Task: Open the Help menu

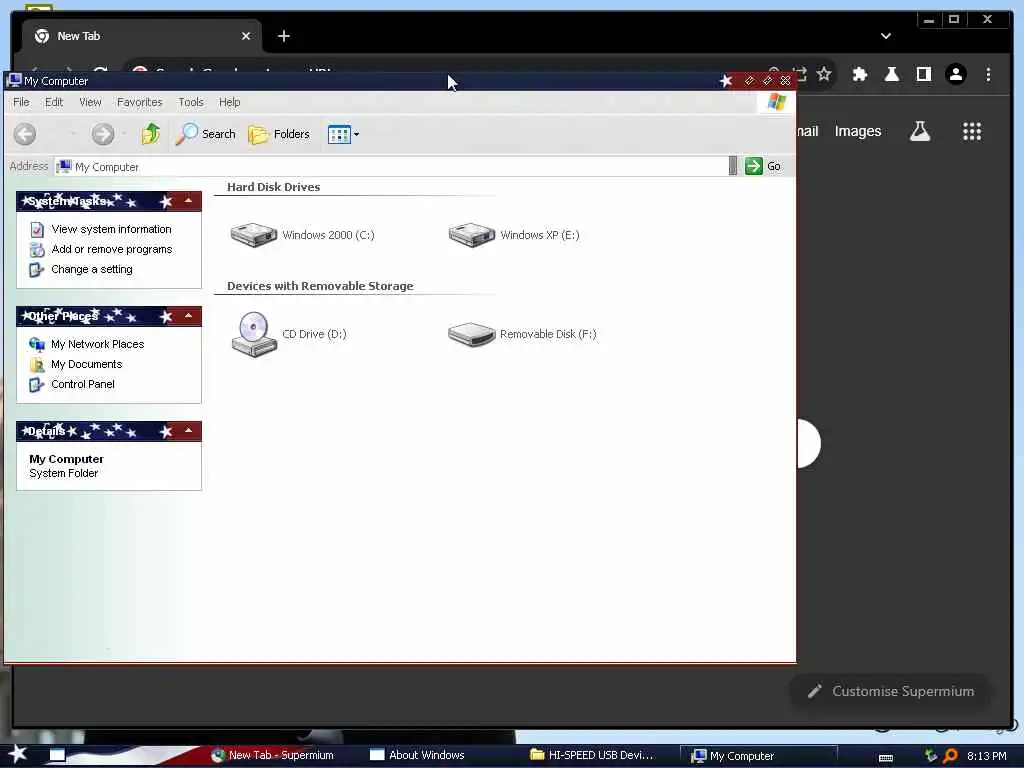Action: [229, 102]
